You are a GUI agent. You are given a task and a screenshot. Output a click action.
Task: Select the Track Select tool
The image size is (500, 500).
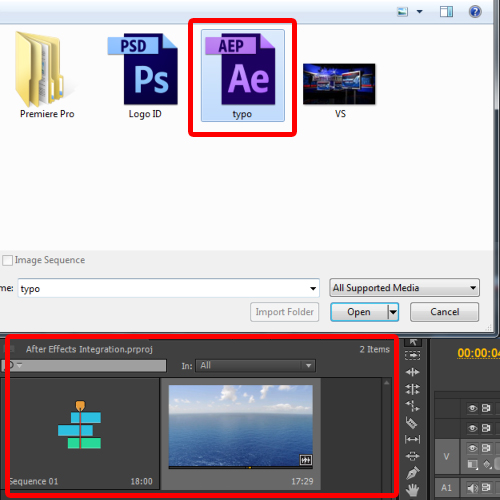(x=413, y=356)
